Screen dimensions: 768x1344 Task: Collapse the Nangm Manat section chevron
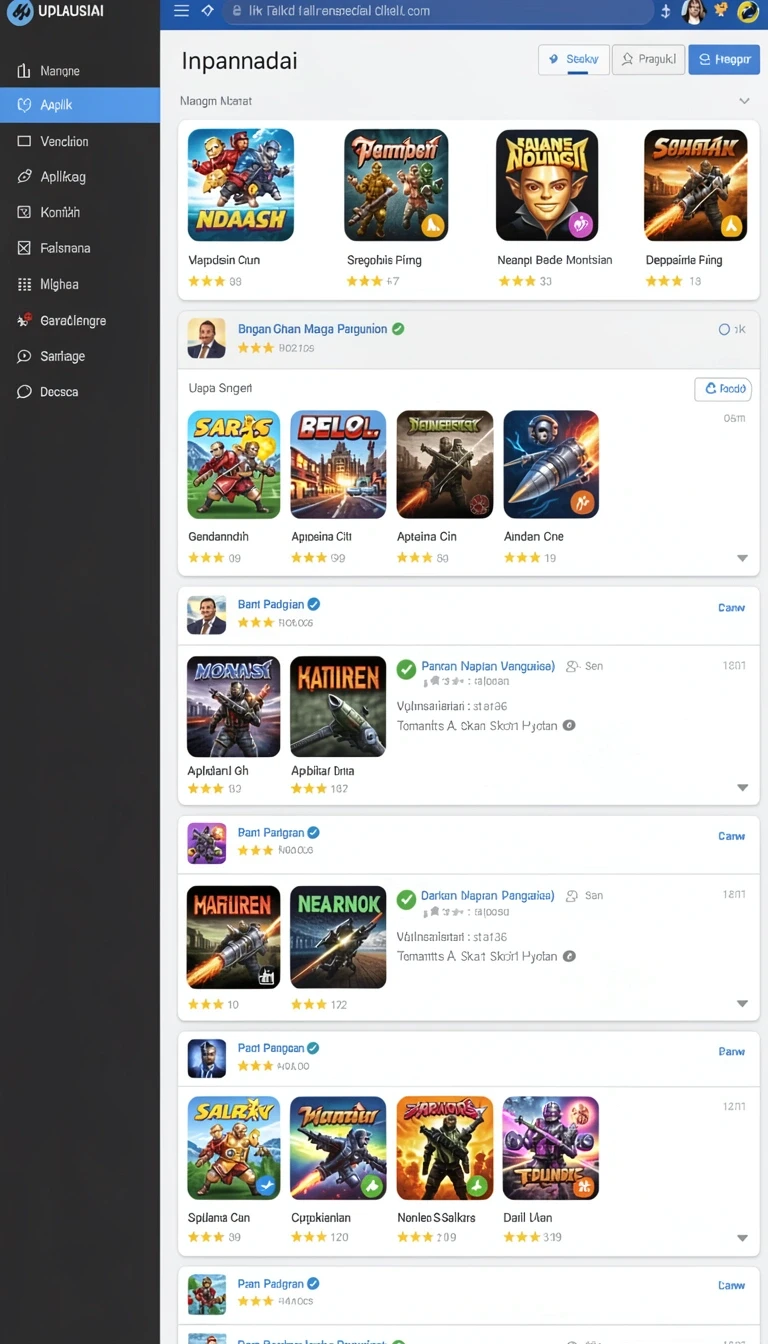(744, 101)
